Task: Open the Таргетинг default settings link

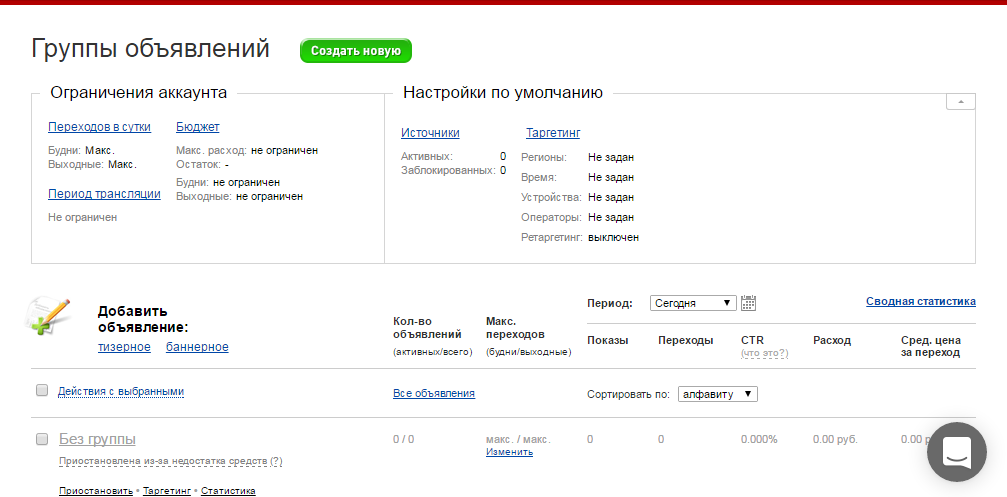Action: pyautogui.click(x=553, y=133)
